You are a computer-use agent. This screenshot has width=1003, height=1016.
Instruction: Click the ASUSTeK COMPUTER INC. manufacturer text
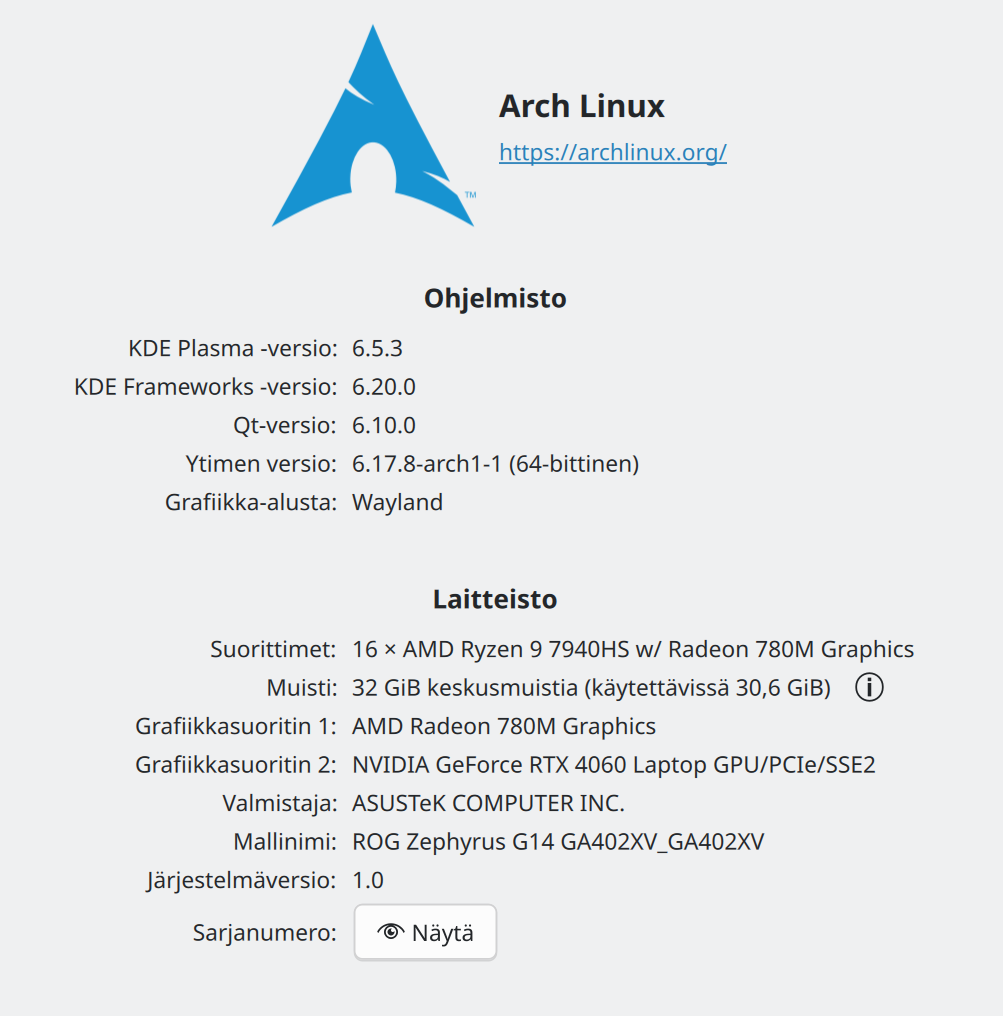(488, 803)
